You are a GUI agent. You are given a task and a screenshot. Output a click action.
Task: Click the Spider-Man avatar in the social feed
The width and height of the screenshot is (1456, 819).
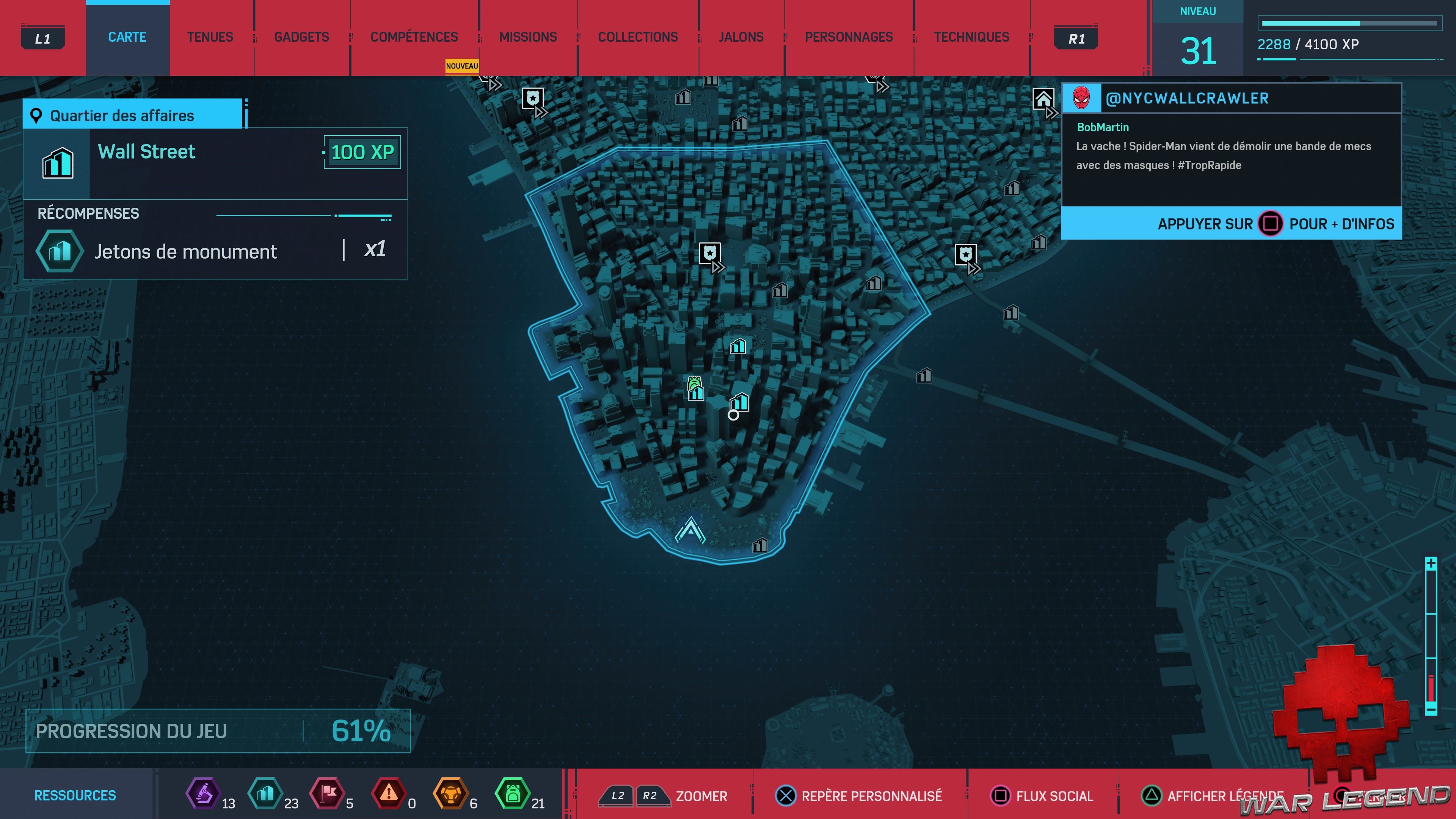(1081, 98)
